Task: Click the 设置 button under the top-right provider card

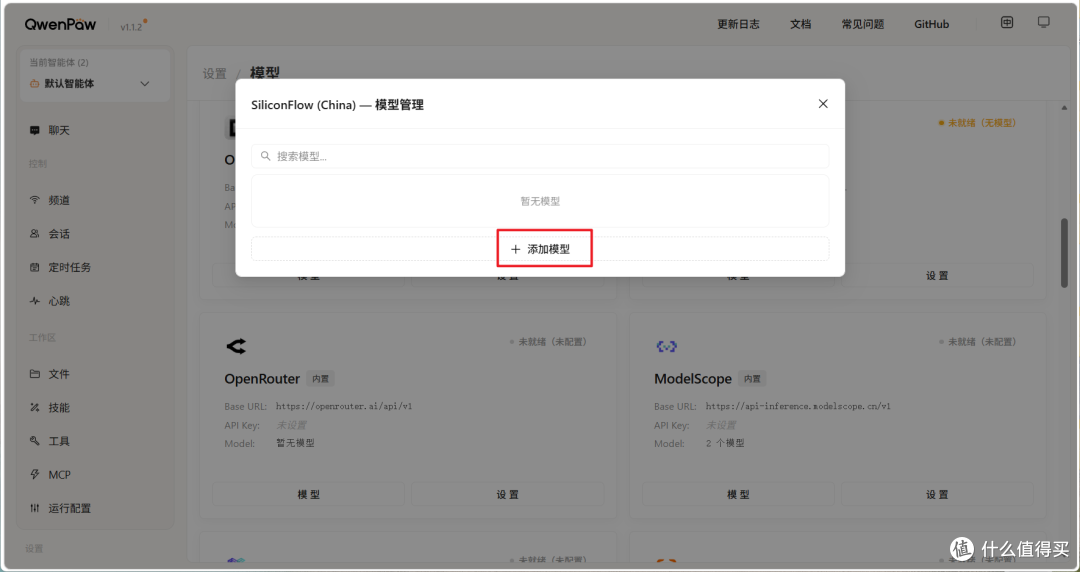Action: (x=937, y=276)
